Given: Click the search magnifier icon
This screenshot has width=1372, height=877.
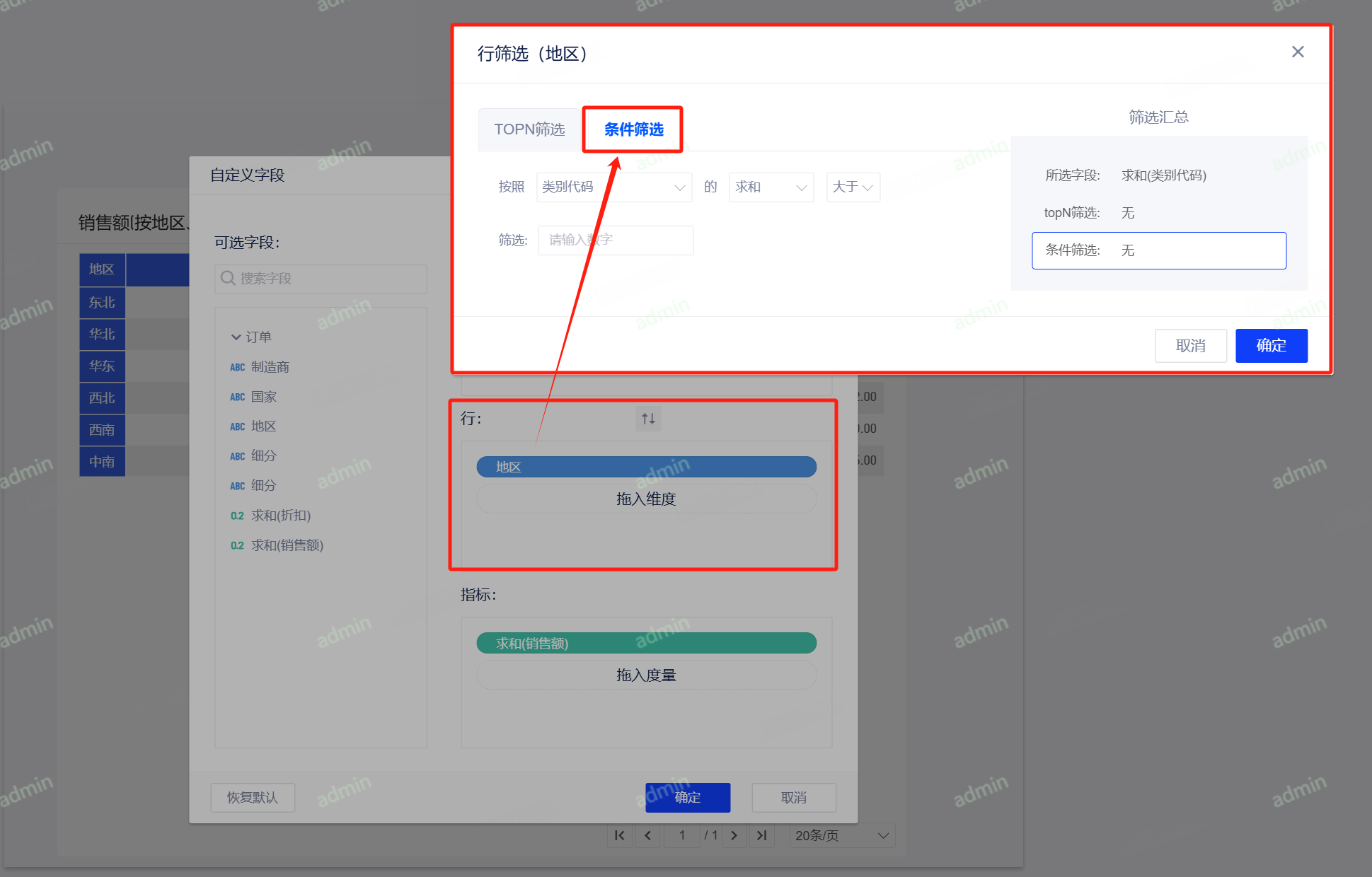Looking at the screenshot, I should (x=228, y=278).
